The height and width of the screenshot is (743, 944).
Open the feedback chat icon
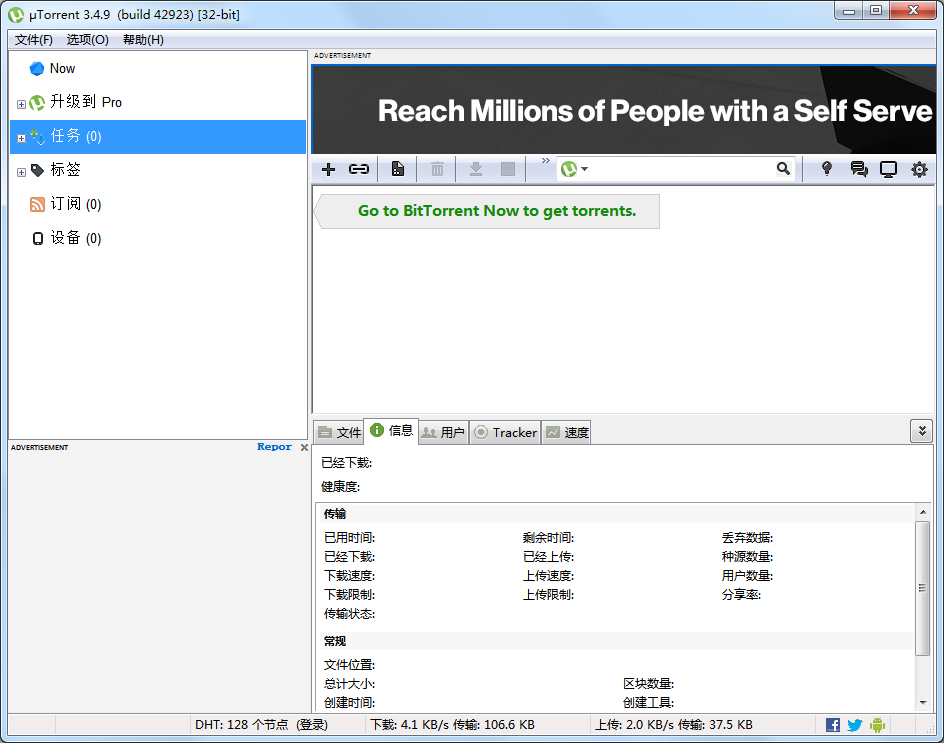click(x=858, y=169)
